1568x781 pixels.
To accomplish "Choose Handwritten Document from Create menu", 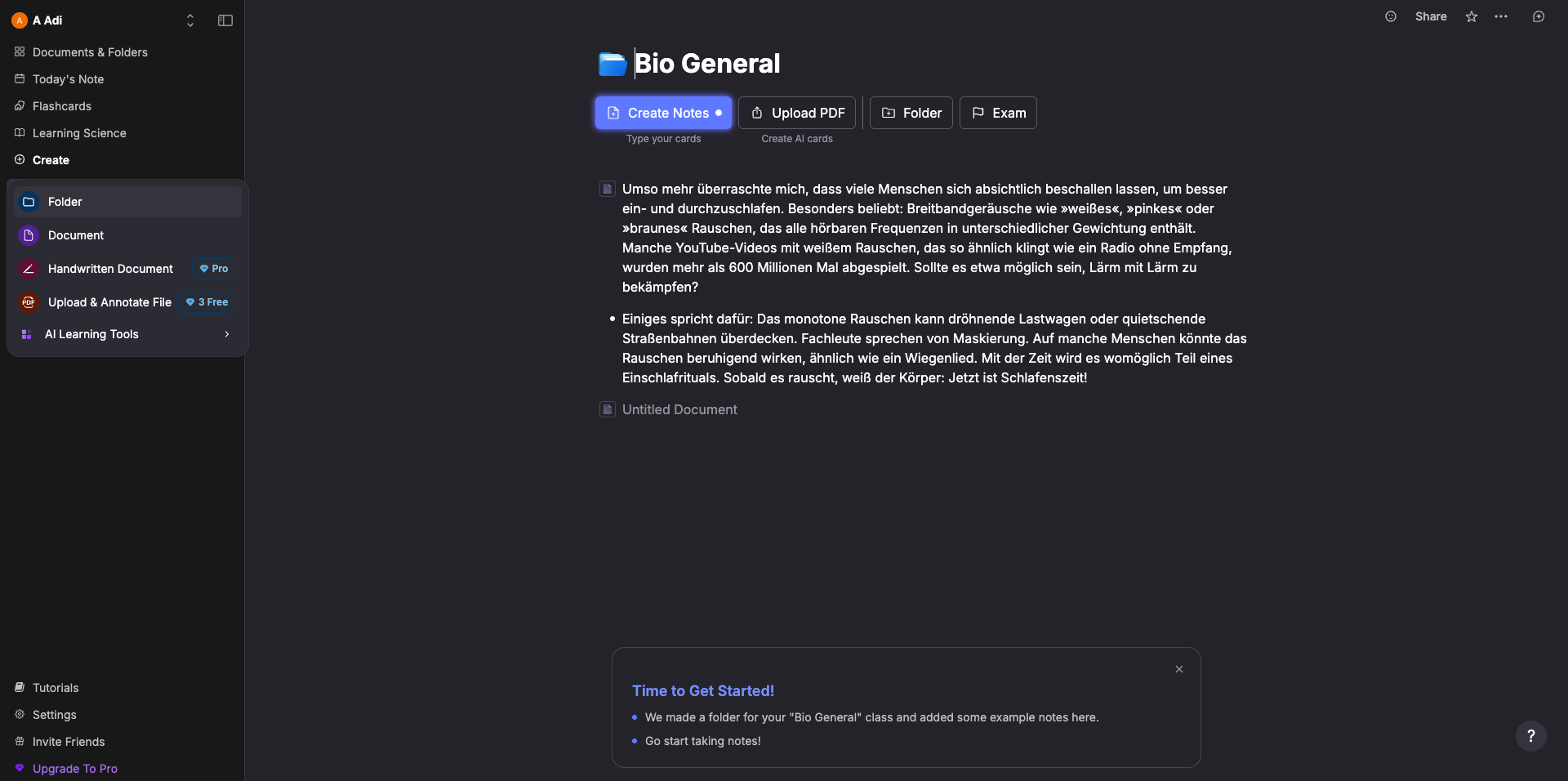I will pyautogui.click(x=110, y=269).
